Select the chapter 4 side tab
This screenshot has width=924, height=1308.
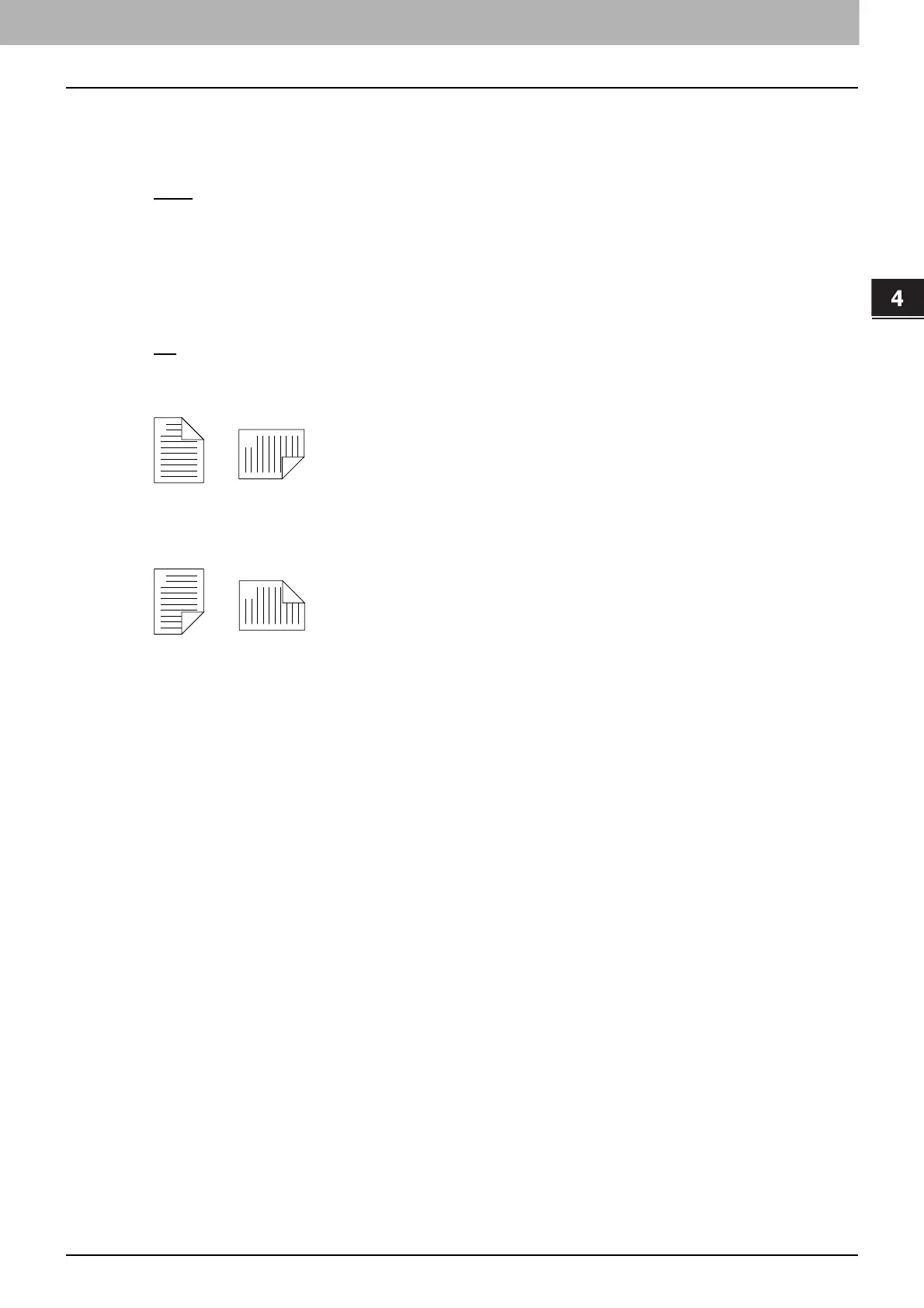pos(897,297)
